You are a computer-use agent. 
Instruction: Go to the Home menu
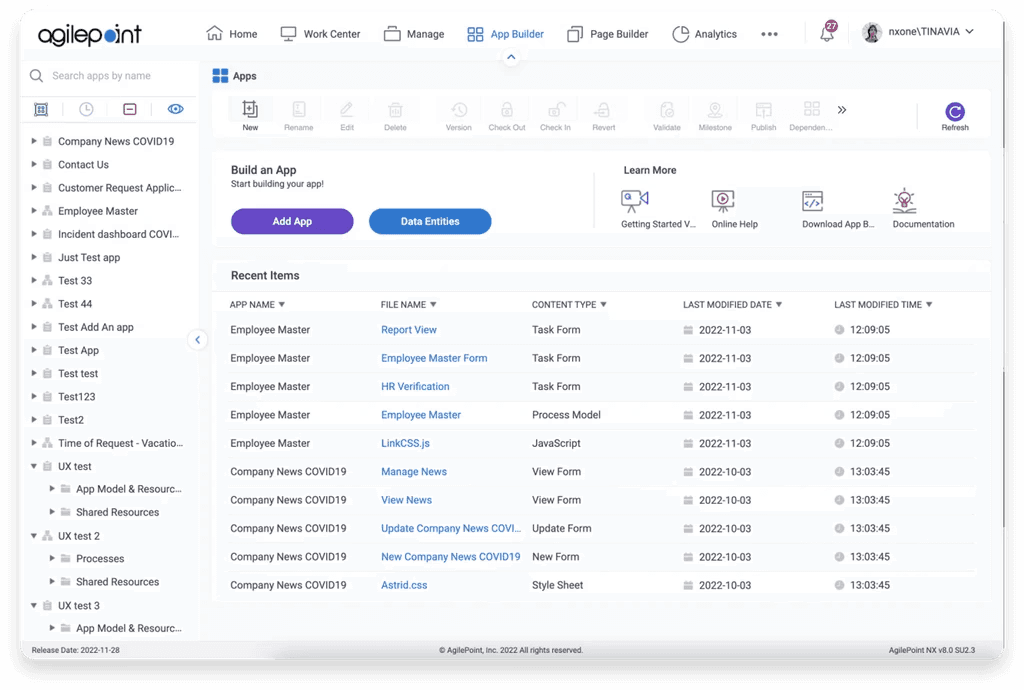pyautogui.click(x=232, y=33)
